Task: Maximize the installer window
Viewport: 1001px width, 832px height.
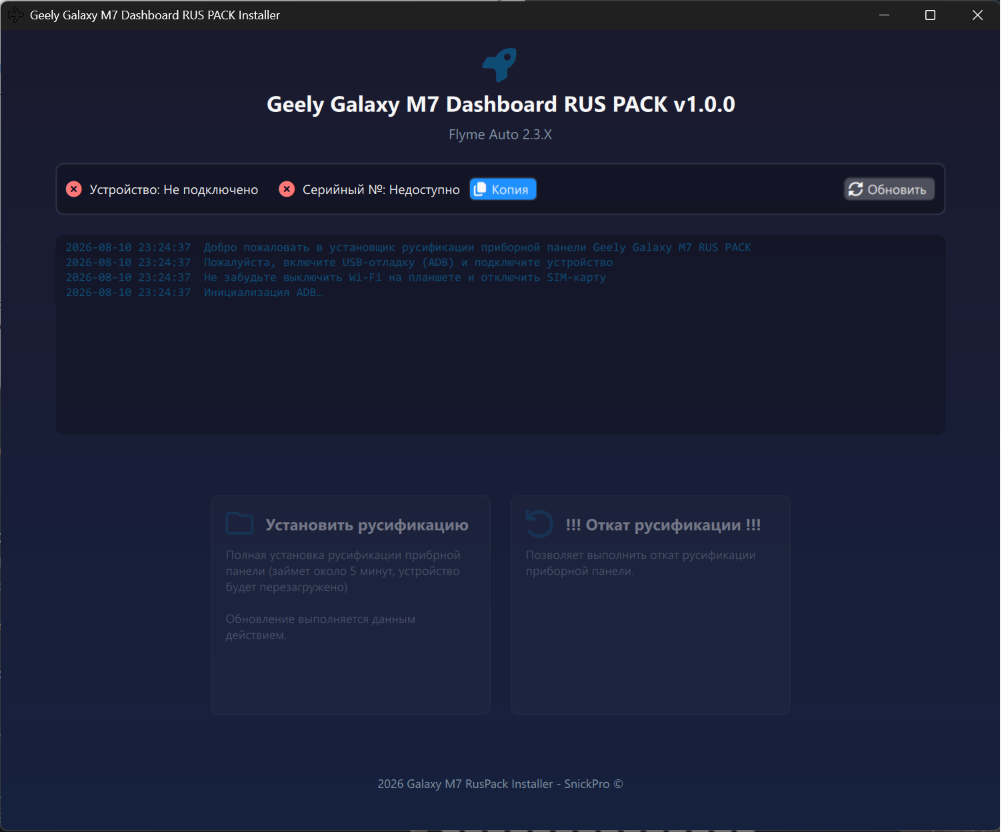Action: pos(930,15)
